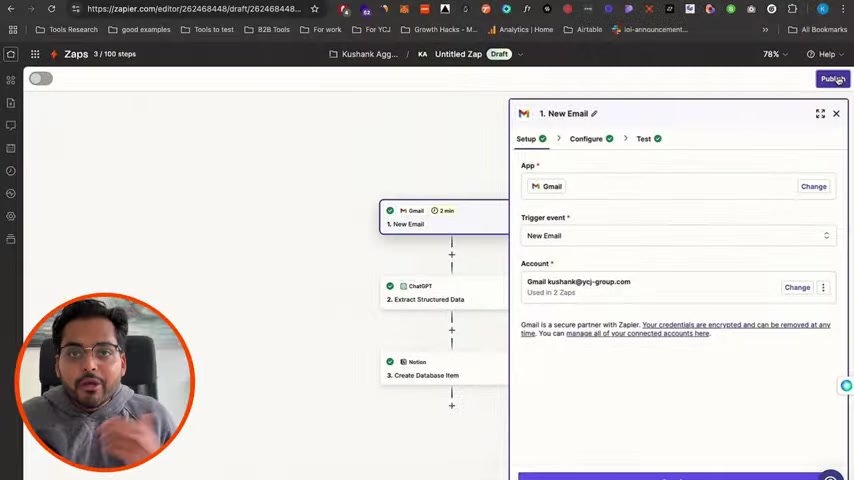
Task: Open the For work bookmark folder
Action: click(x=321, y=29)
